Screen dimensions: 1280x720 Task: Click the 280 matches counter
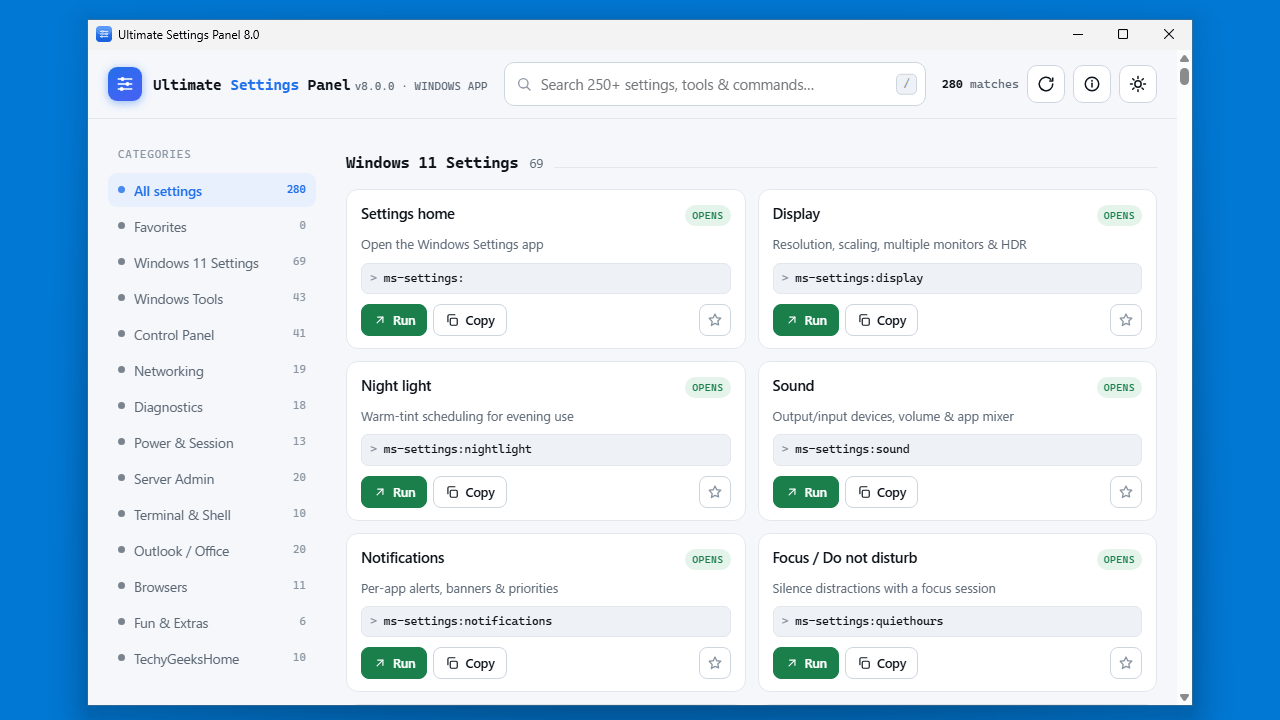pos(980,84)
